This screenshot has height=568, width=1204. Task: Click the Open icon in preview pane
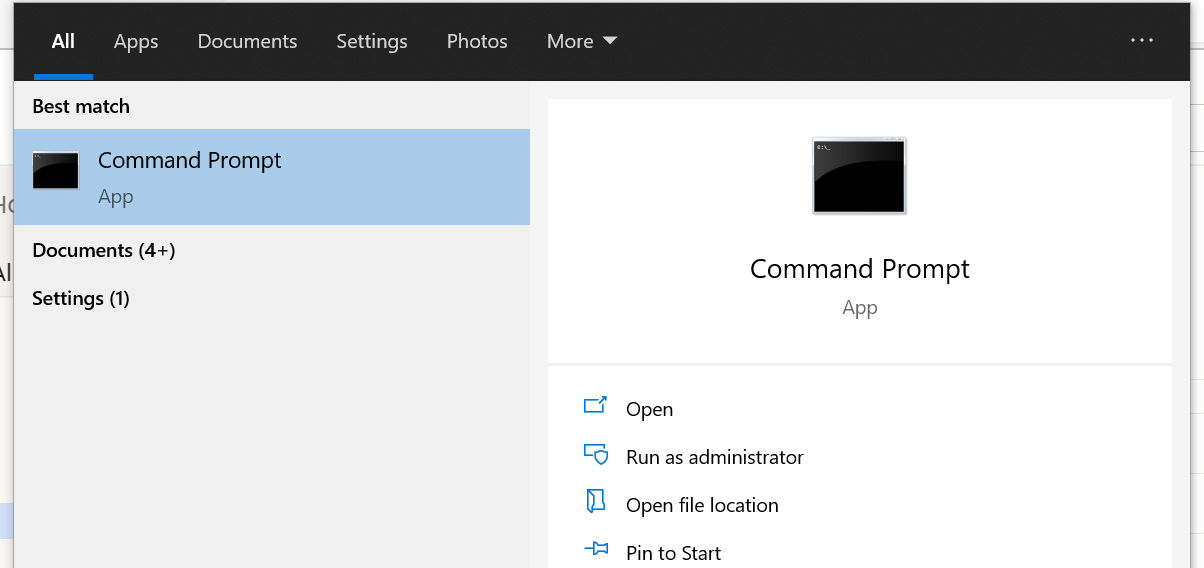click(595, 406)
